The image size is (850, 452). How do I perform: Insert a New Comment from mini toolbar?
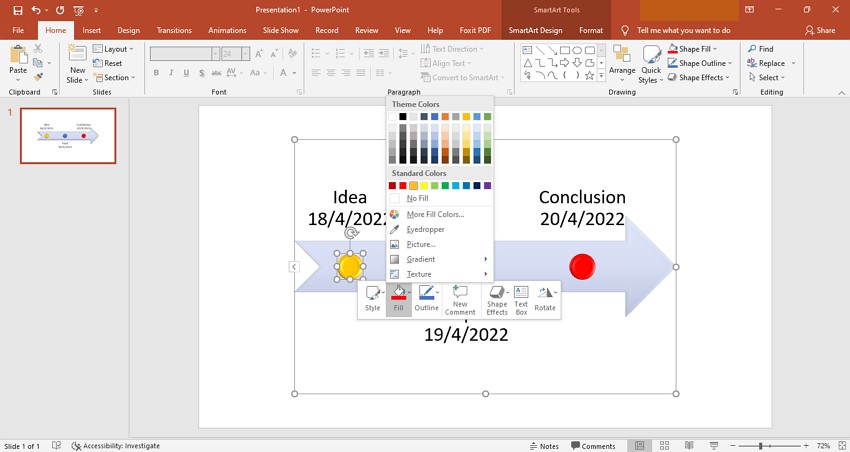point(460,300)
